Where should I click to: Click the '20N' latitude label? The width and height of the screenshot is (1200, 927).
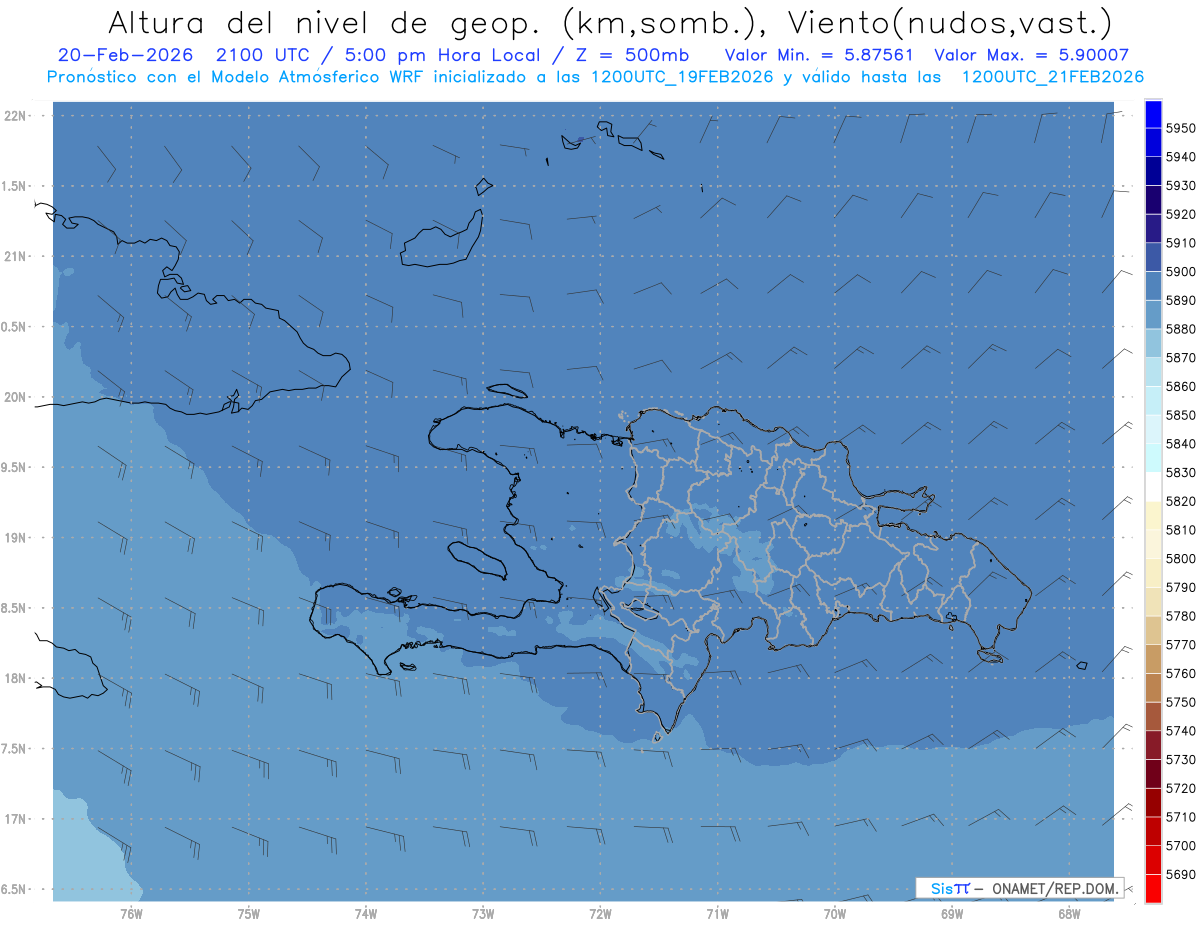[16, 397]
